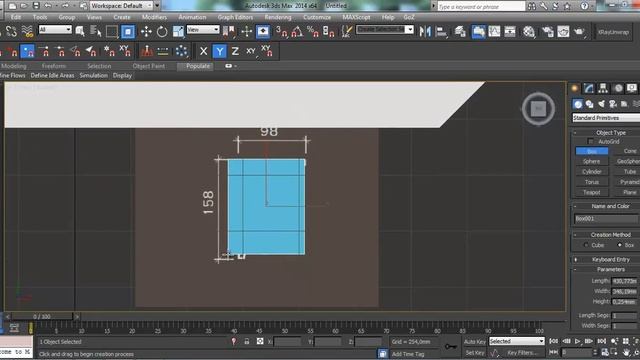This screenshot has height=360, width=640.
Task: Open the Standard Primitives dropdown
Action: 606,118
